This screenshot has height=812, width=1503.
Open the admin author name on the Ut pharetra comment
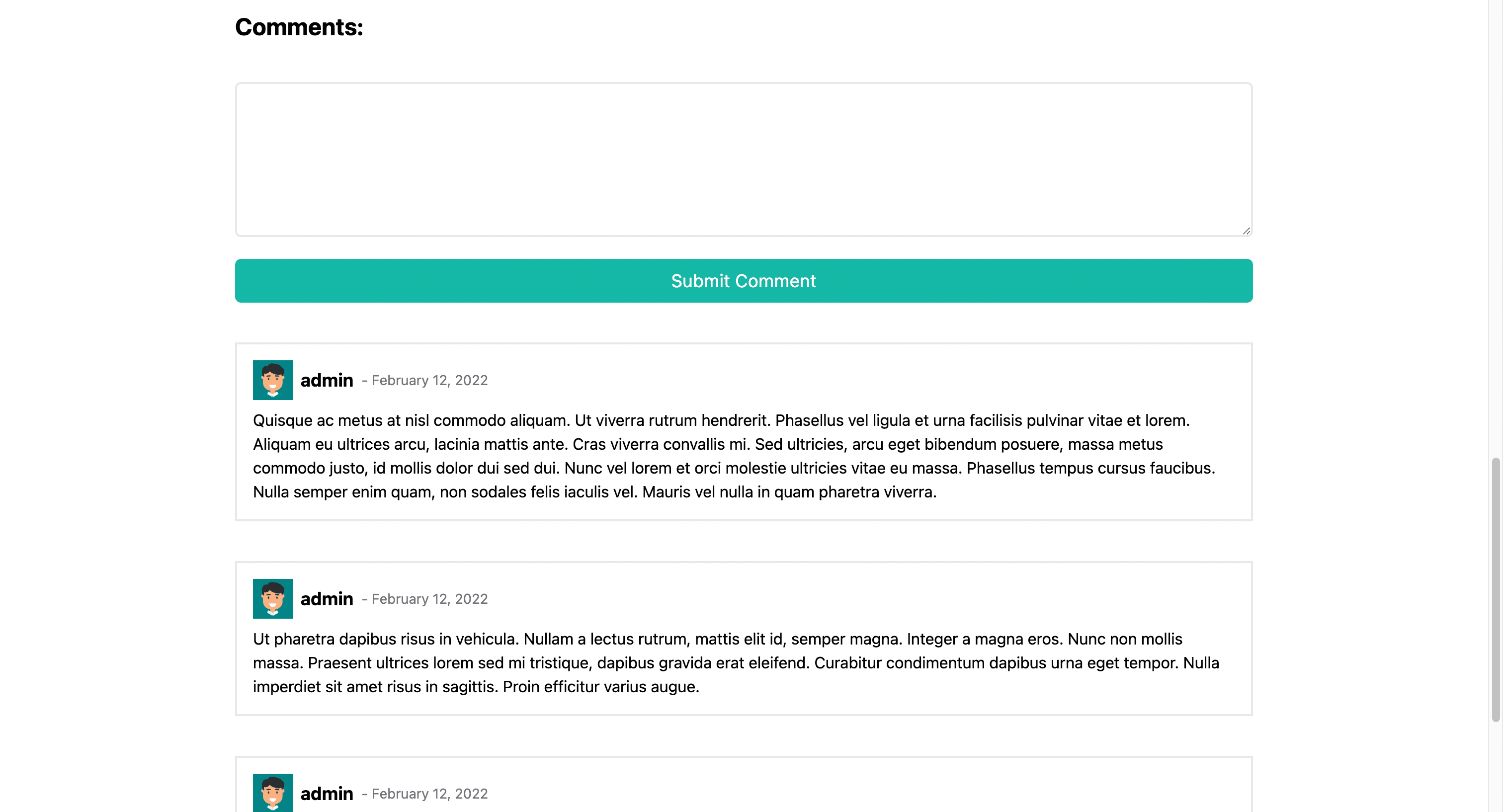(x=327, y=599)
